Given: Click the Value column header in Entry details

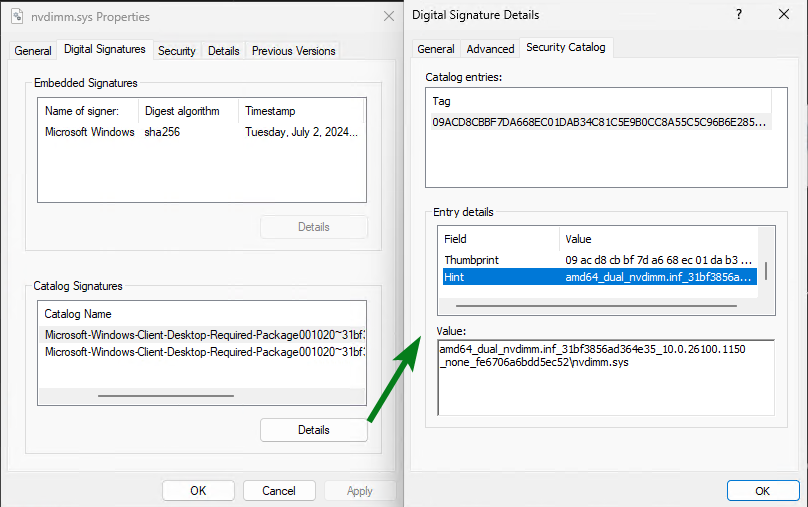Looking at the screenshot, I should (659, 239).
